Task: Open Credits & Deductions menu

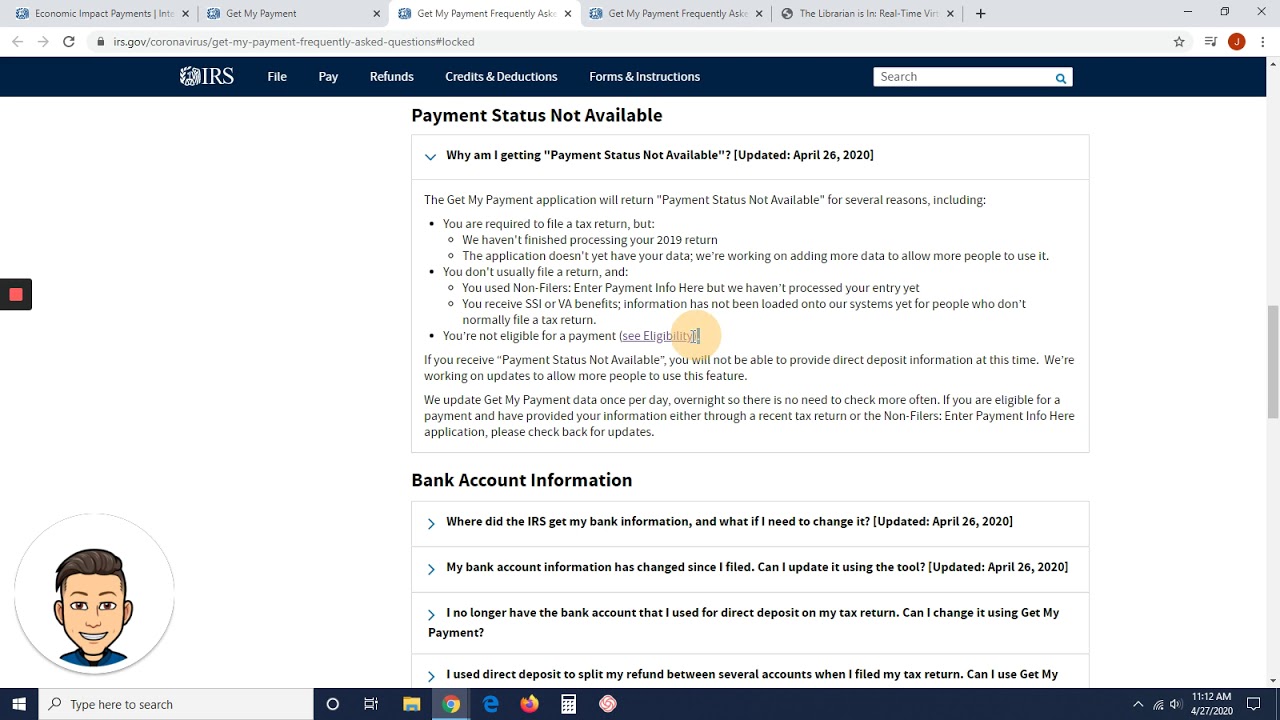Action: point(501,77)
